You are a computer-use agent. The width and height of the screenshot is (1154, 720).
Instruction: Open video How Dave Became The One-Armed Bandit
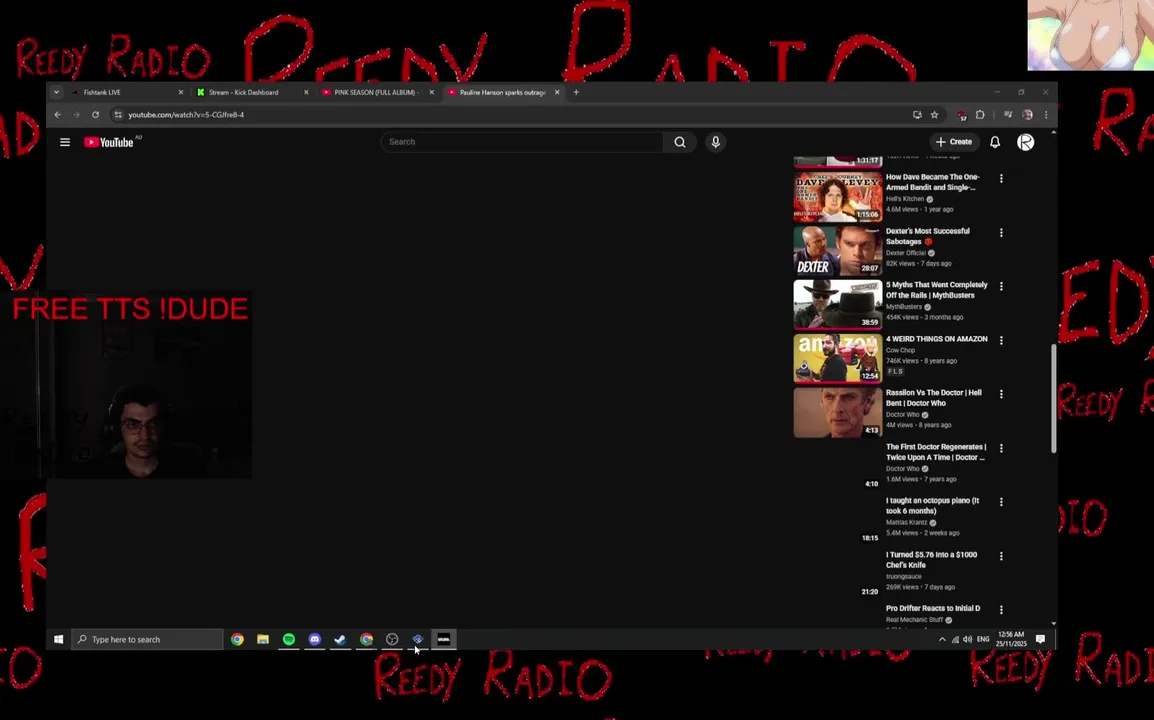[x=932, y=182]
